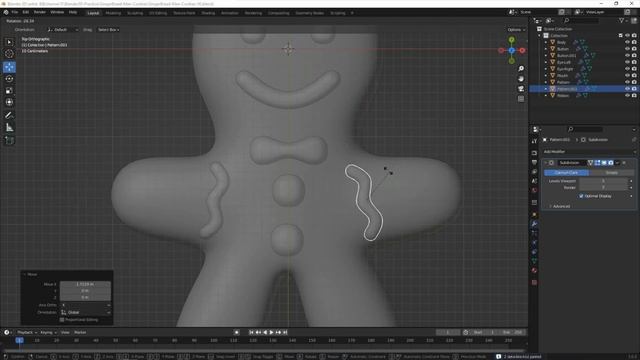
Task: Click the pan view hand icon
Action: pyautogui.click(x=521, y=79)
